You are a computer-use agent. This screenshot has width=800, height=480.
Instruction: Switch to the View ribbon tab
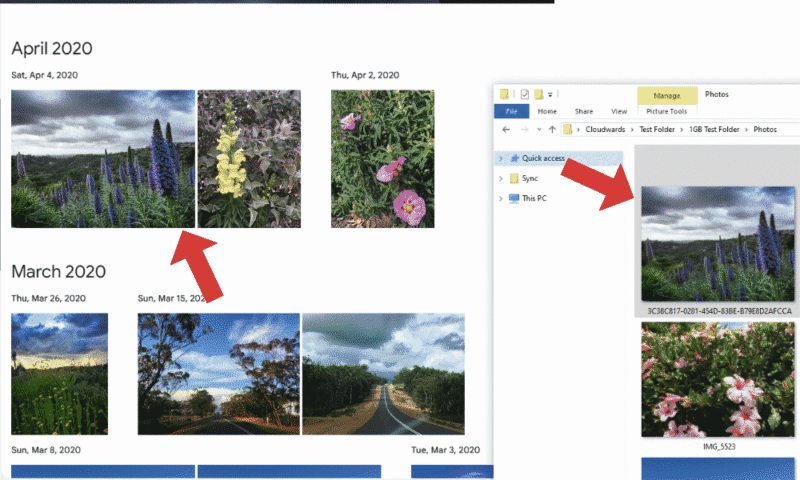[619, 111]
